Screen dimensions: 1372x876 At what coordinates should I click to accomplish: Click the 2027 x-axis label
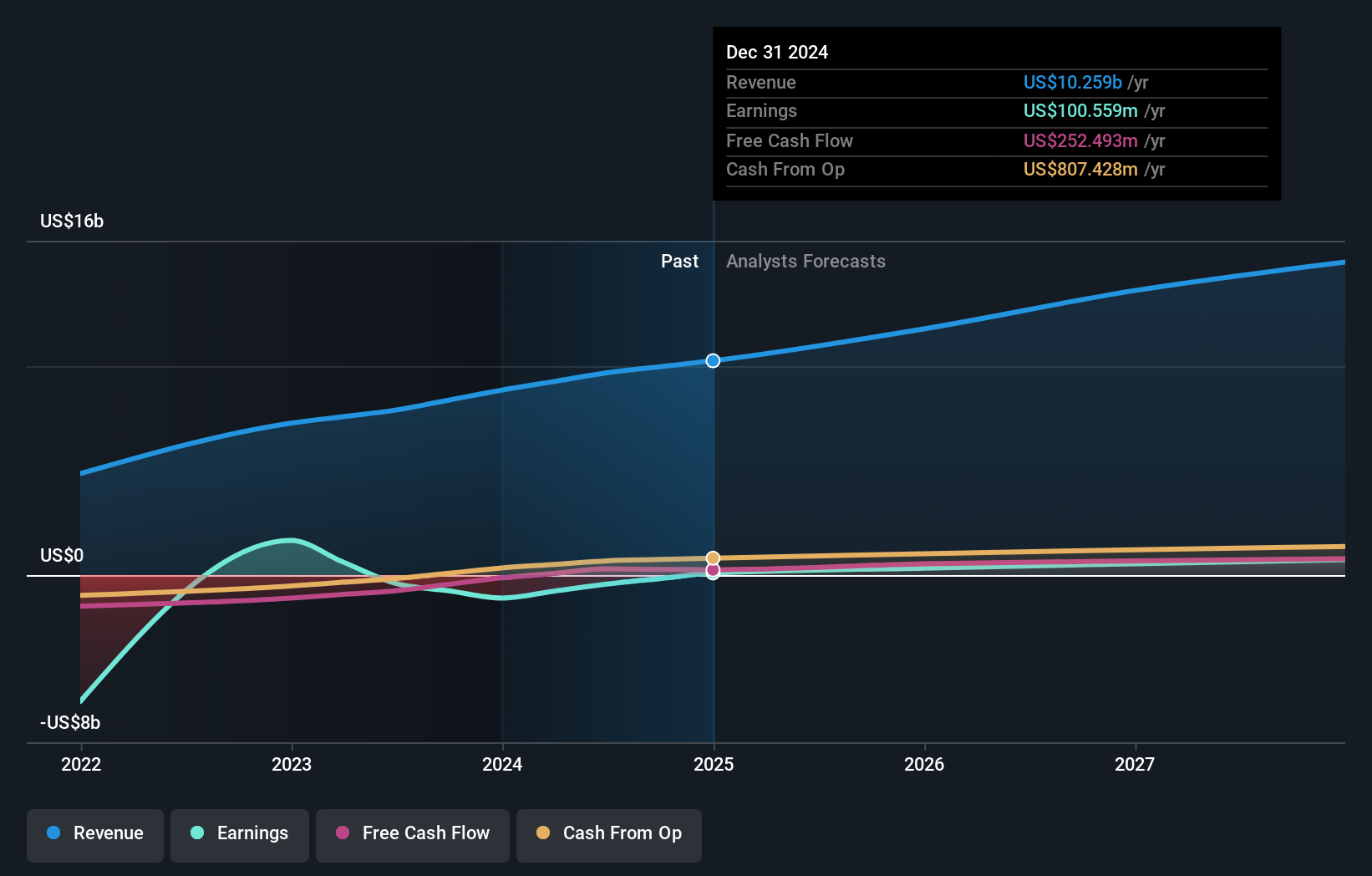pyautogui.click(x=1135, y=764)
